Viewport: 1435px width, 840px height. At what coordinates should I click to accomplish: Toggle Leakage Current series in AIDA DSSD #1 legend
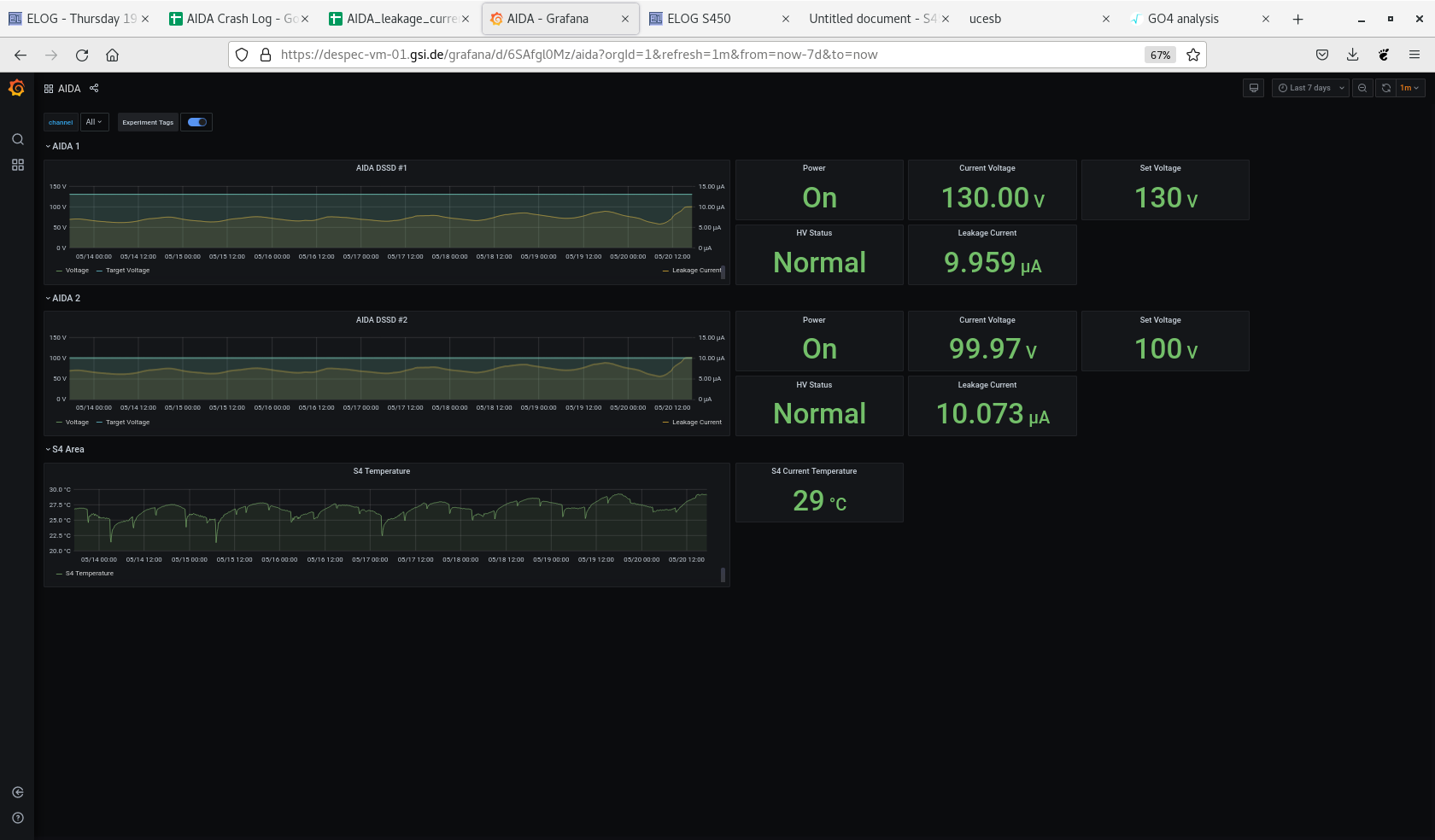696,271
